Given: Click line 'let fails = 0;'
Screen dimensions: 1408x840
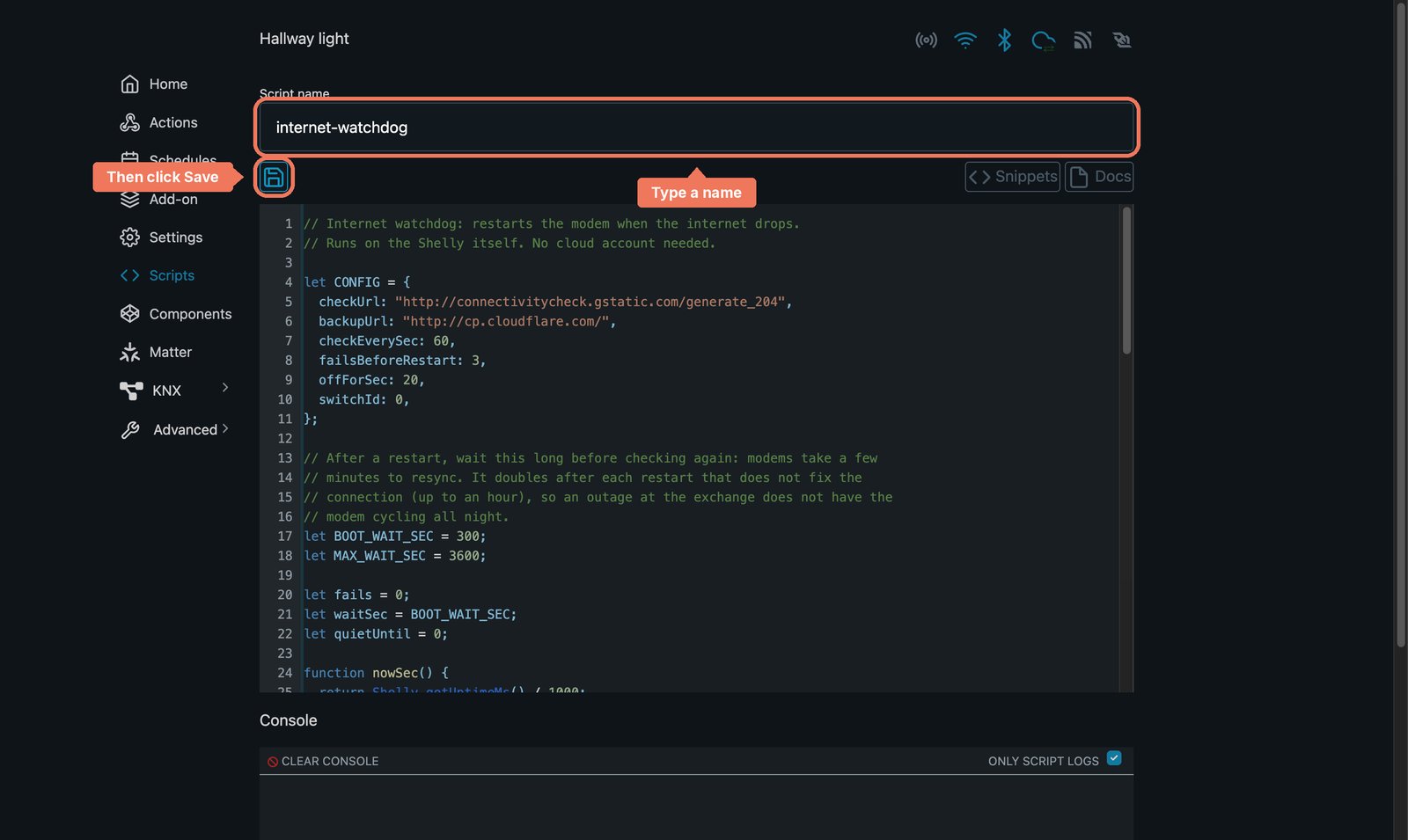Looking at the screenshot, I should [x=356, y=595].
